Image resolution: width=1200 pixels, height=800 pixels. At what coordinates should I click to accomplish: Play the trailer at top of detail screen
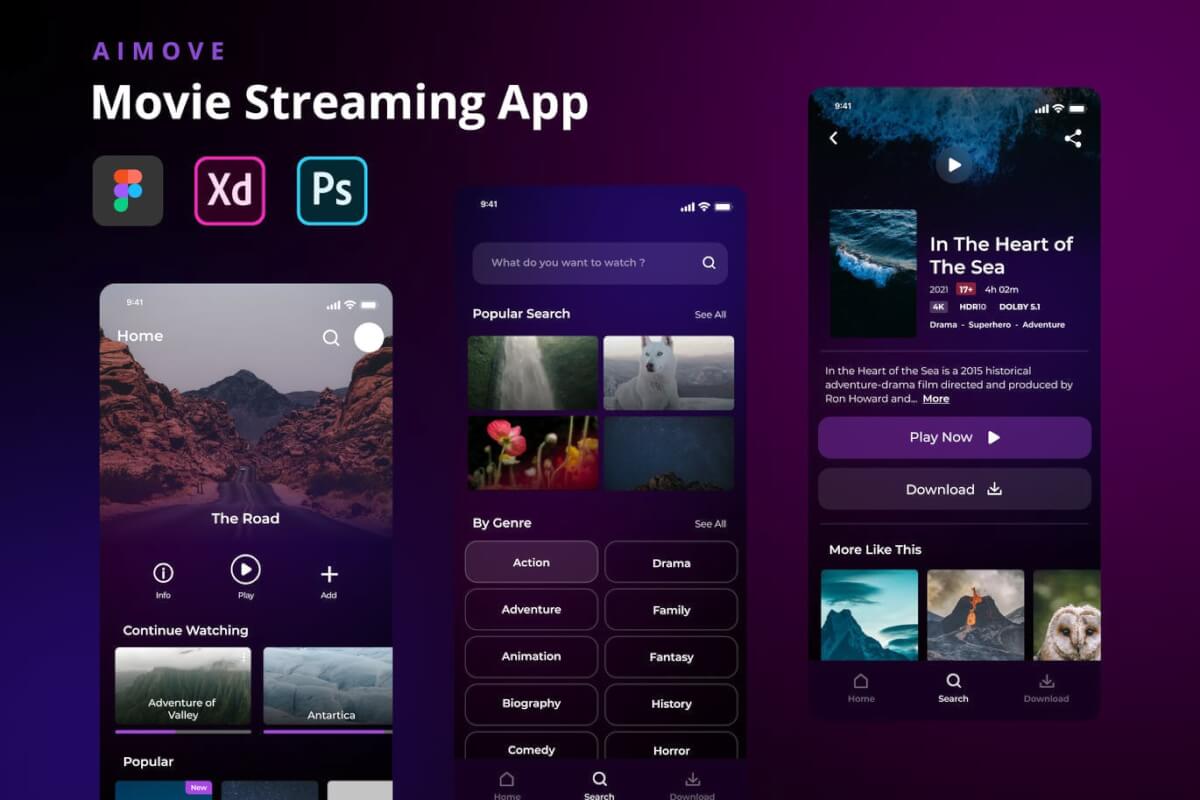(x=954, y=165)
